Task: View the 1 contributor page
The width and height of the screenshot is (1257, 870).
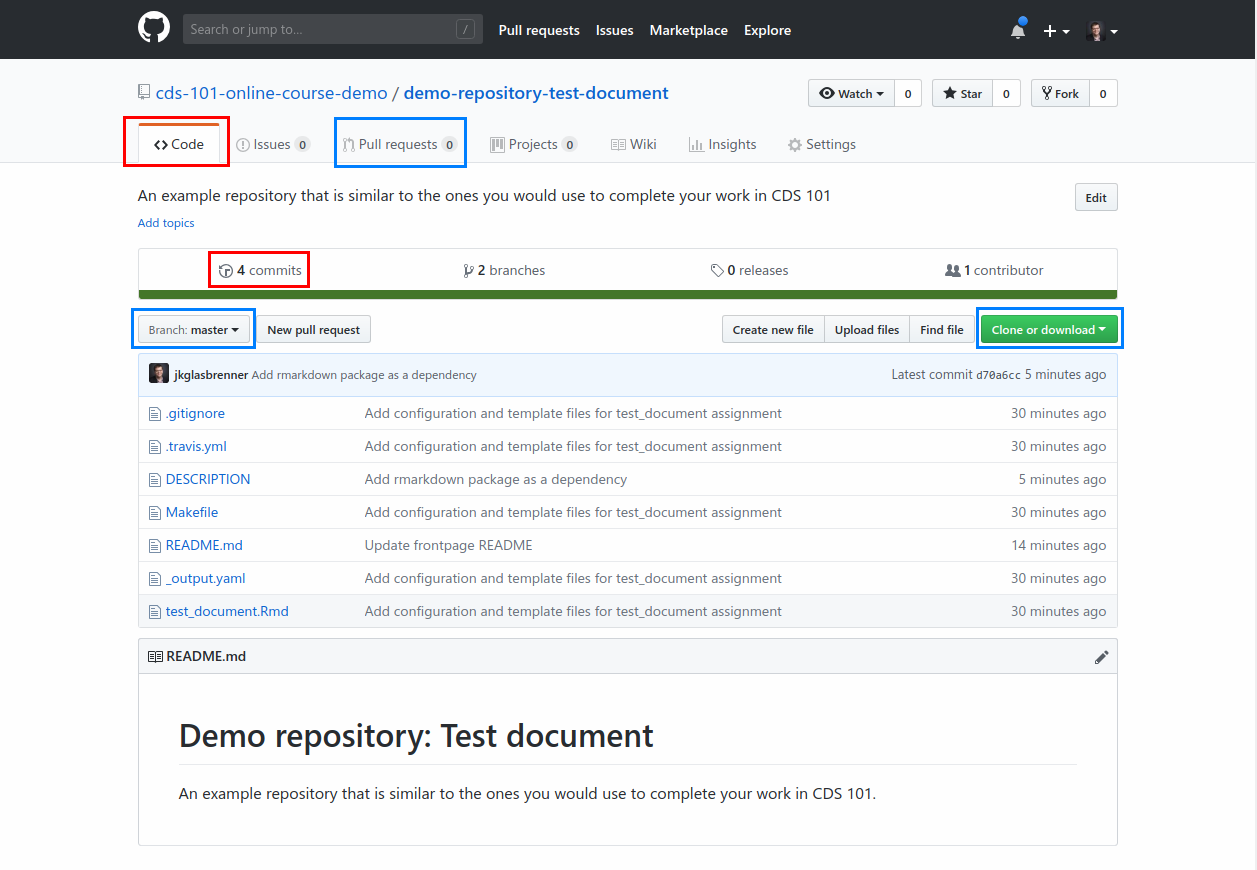Action: tap(994, 270)
